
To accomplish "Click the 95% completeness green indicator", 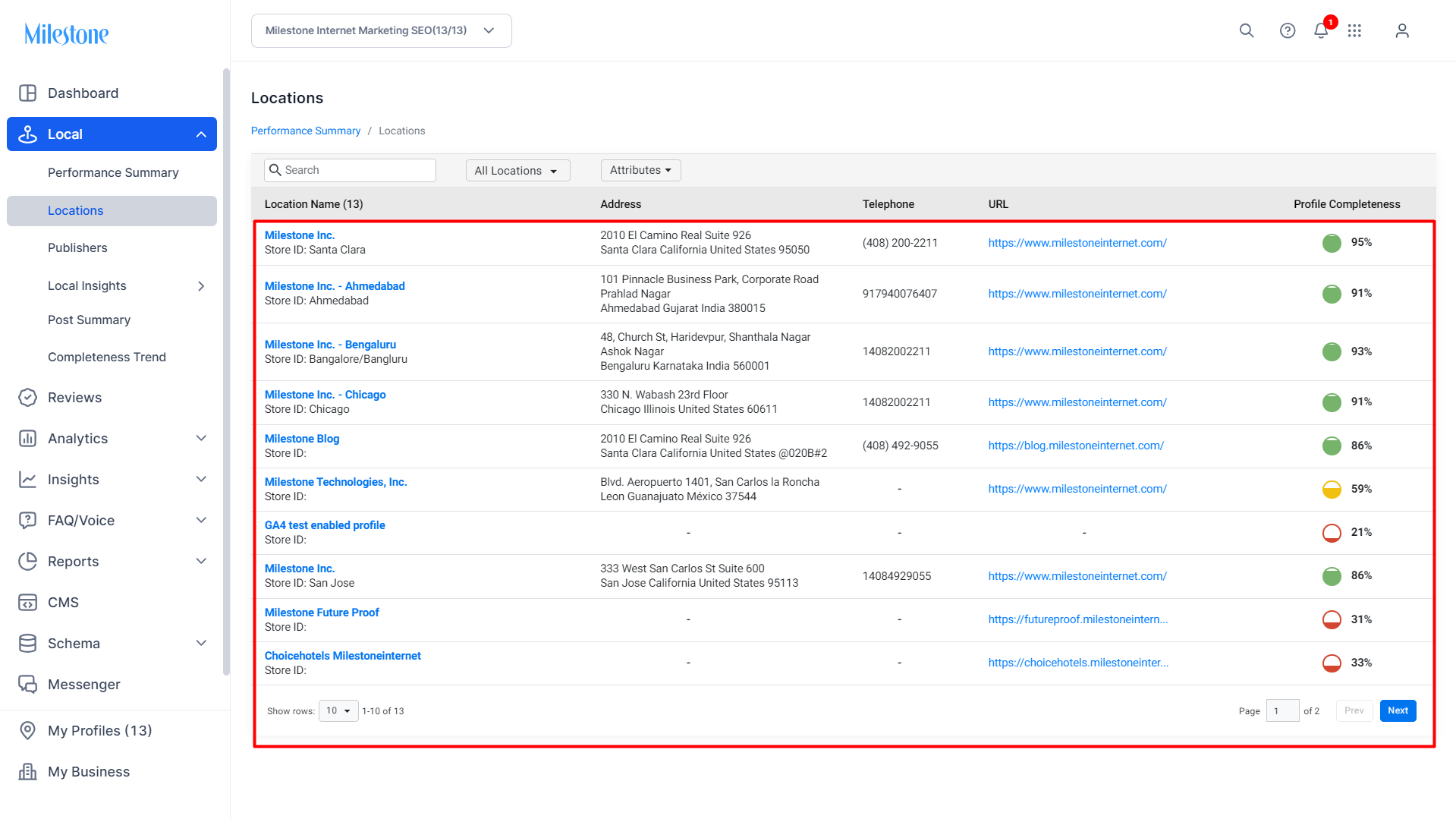I will pyautogui.click(x=1332, y=243).
